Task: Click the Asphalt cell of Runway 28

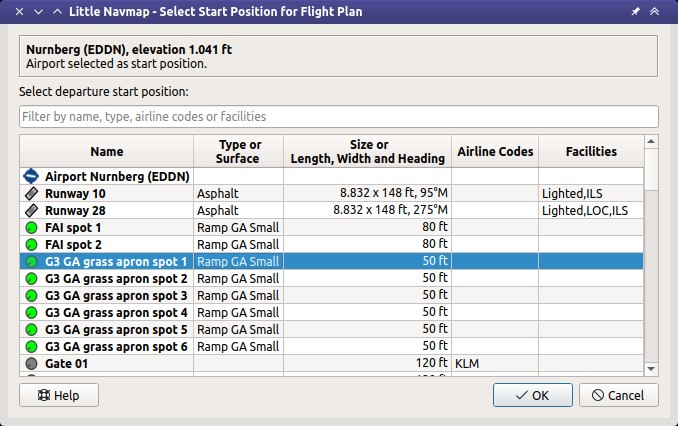Action: pos(239,211)
